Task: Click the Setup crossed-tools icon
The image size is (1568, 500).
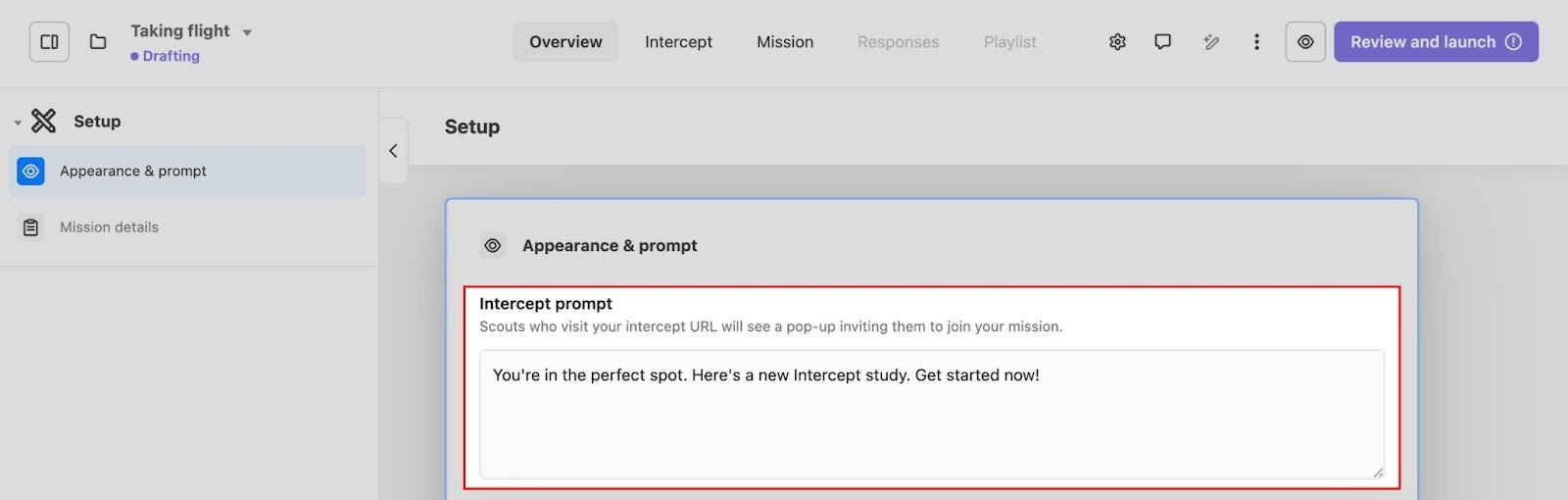Action: [44, 121]
